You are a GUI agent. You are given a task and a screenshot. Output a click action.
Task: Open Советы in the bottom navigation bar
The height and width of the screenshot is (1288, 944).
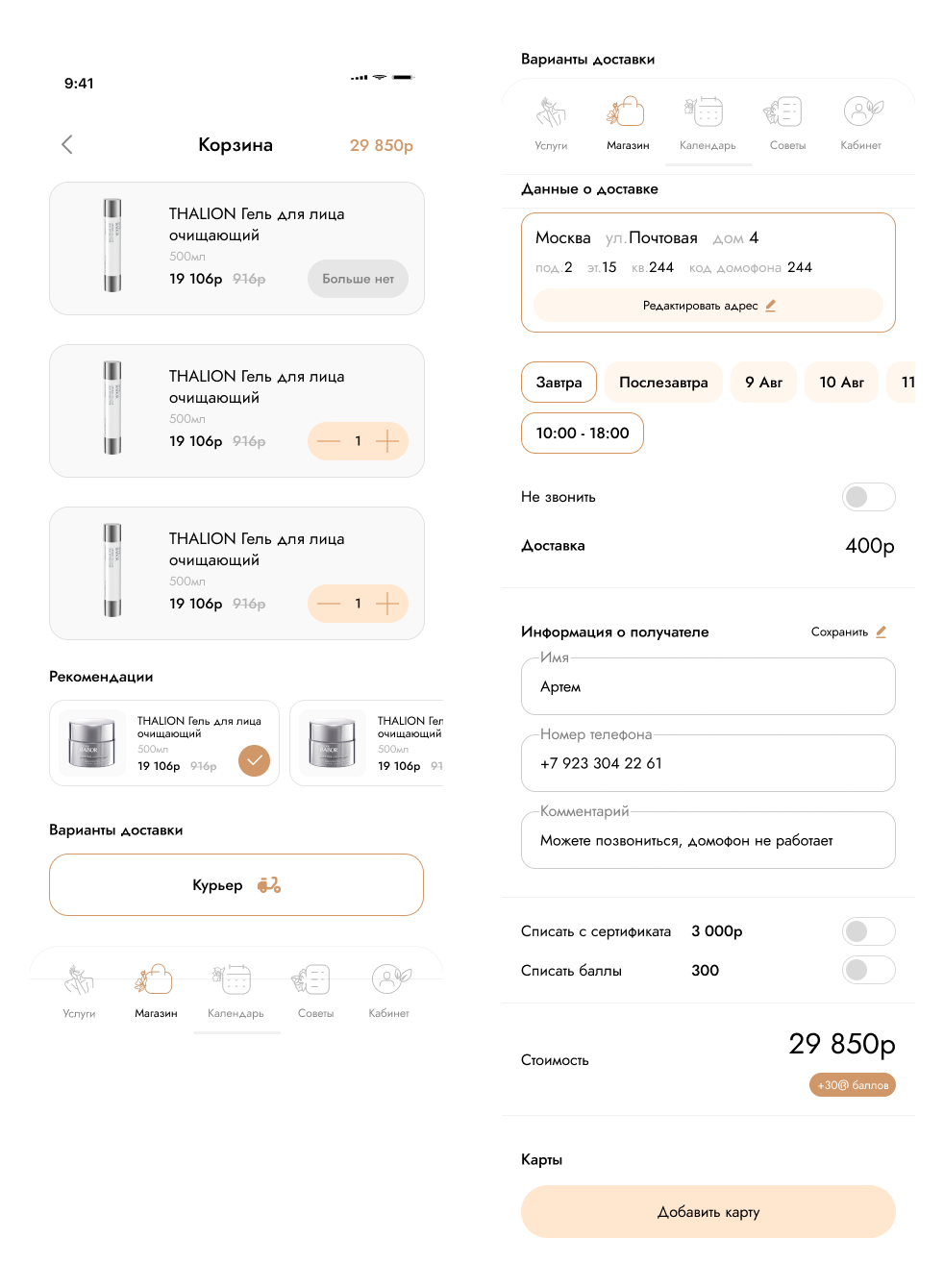[x=315, y=991]
